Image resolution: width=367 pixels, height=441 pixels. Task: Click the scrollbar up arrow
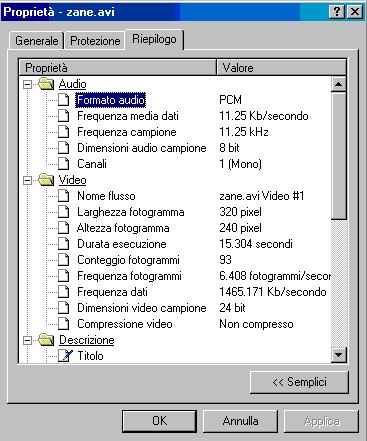(338, 84)
